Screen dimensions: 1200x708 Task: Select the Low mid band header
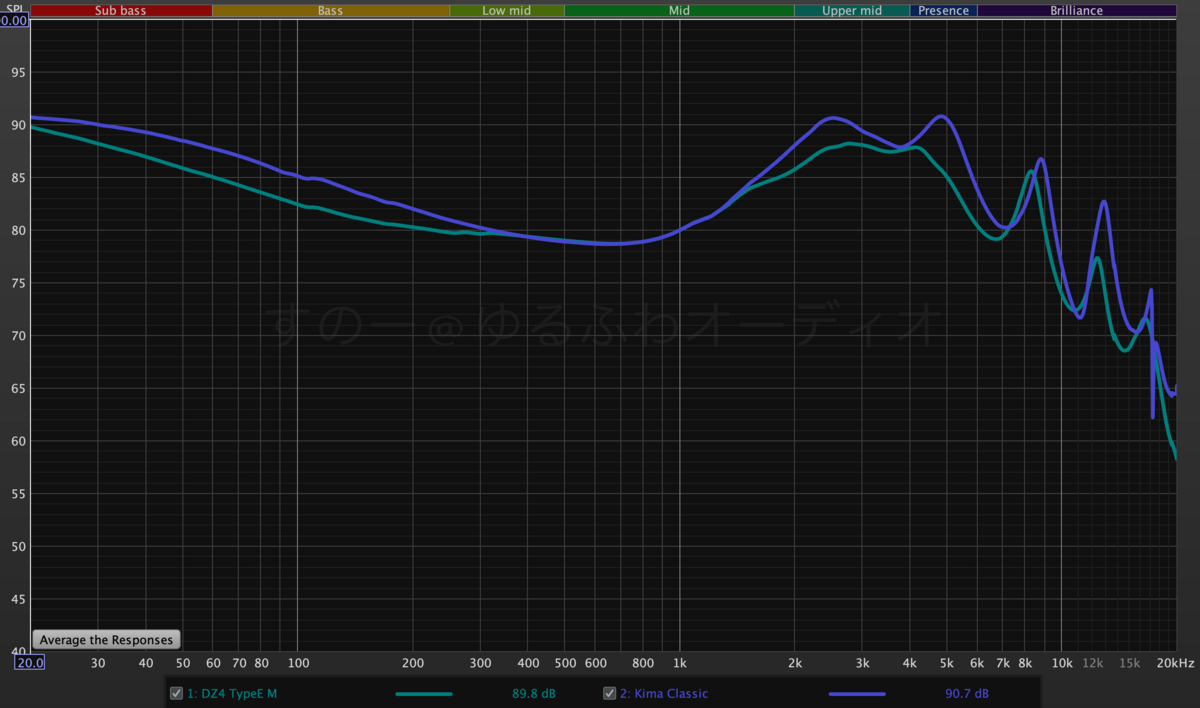point(507,10)
